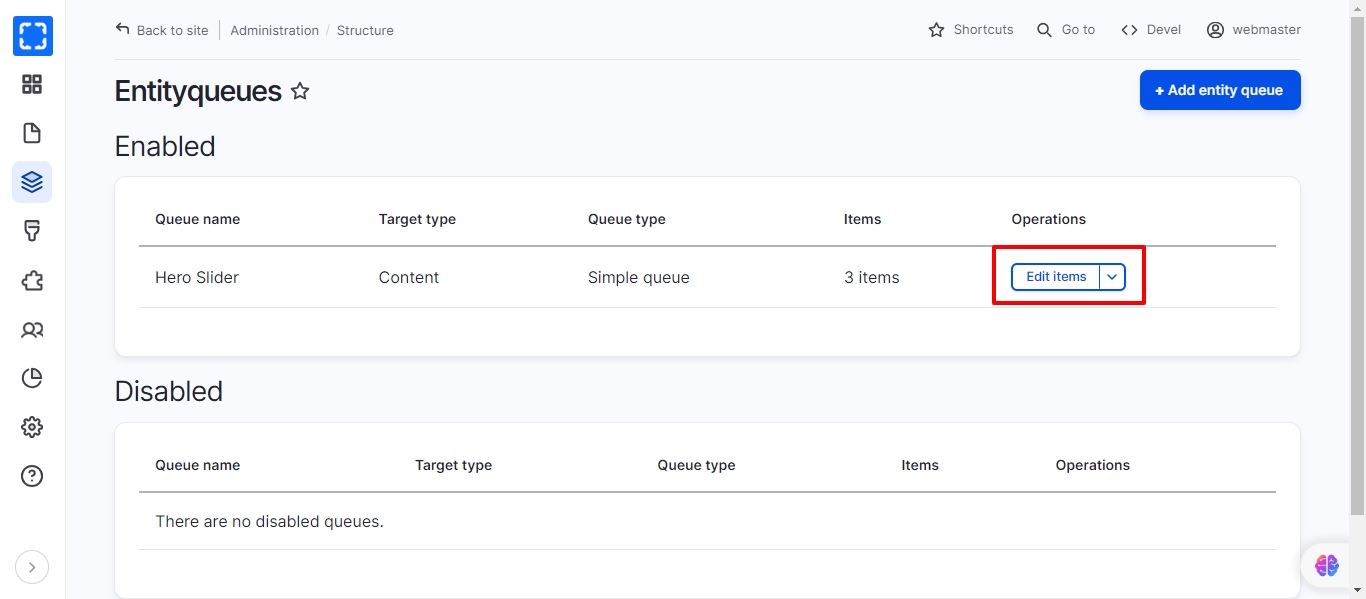Click Edit items for Hero Slider
This screenshot has width=1366, height=599.
[1055, 277]
